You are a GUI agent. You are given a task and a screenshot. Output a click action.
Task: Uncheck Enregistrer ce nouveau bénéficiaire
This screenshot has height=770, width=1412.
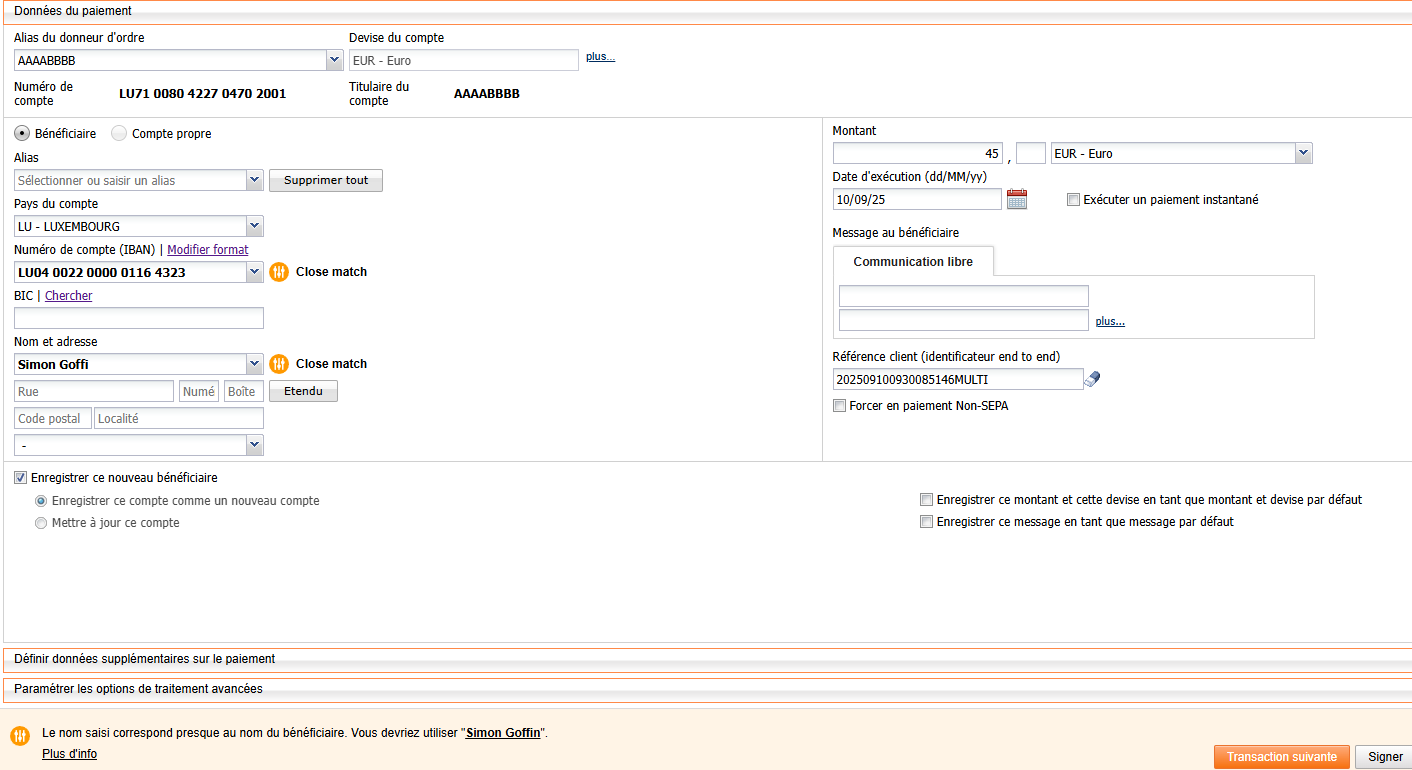point(21,478)
